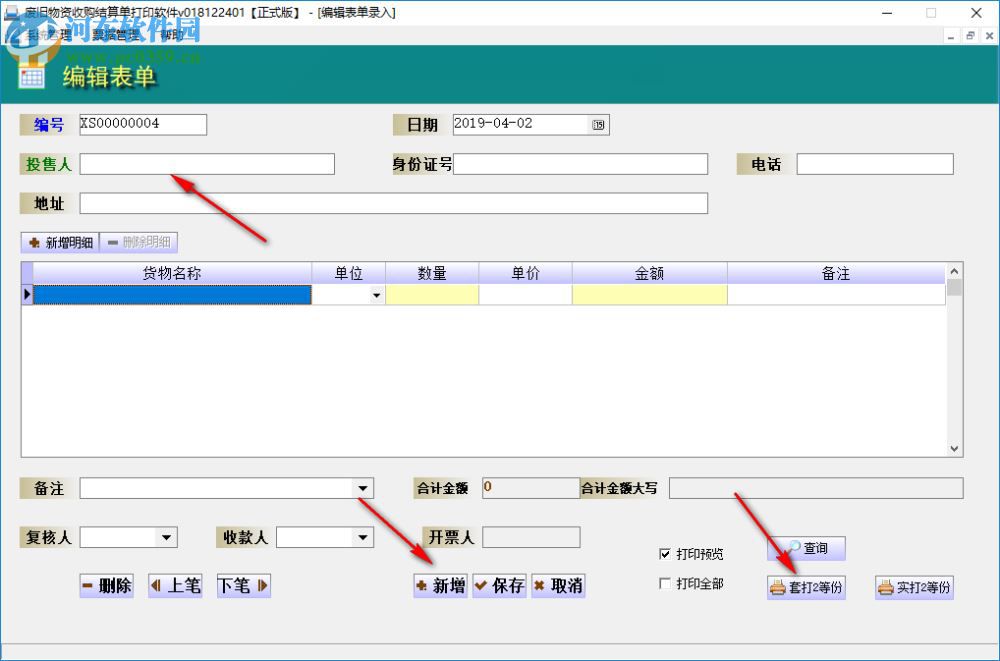Click the 新增 button
This screenshot has width=1000, height=661.
coord(441,585)
